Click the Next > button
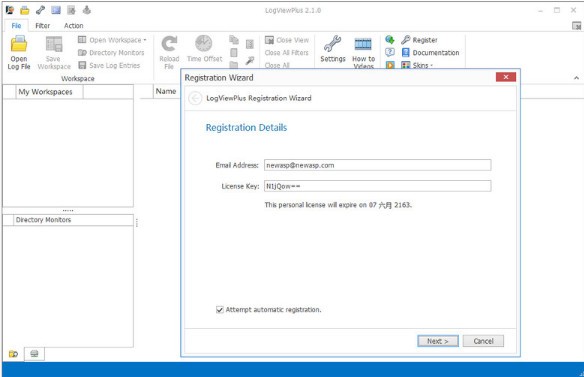This screenshot has height=377, width=584. [438, 341]
